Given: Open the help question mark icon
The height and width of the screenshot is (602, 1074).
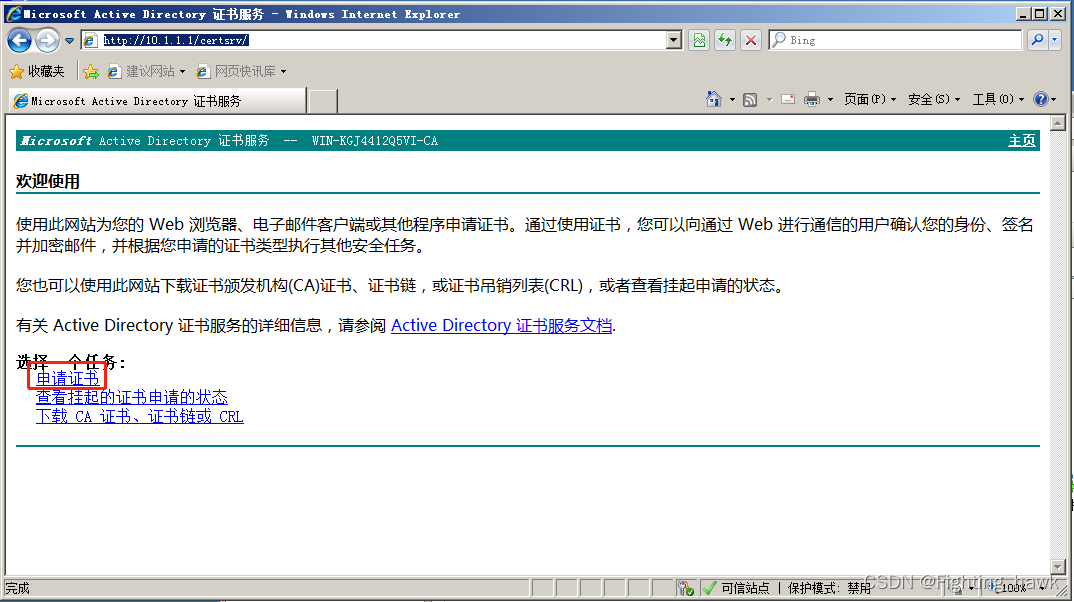Looking at the screenshot, I should (1040, 99).
